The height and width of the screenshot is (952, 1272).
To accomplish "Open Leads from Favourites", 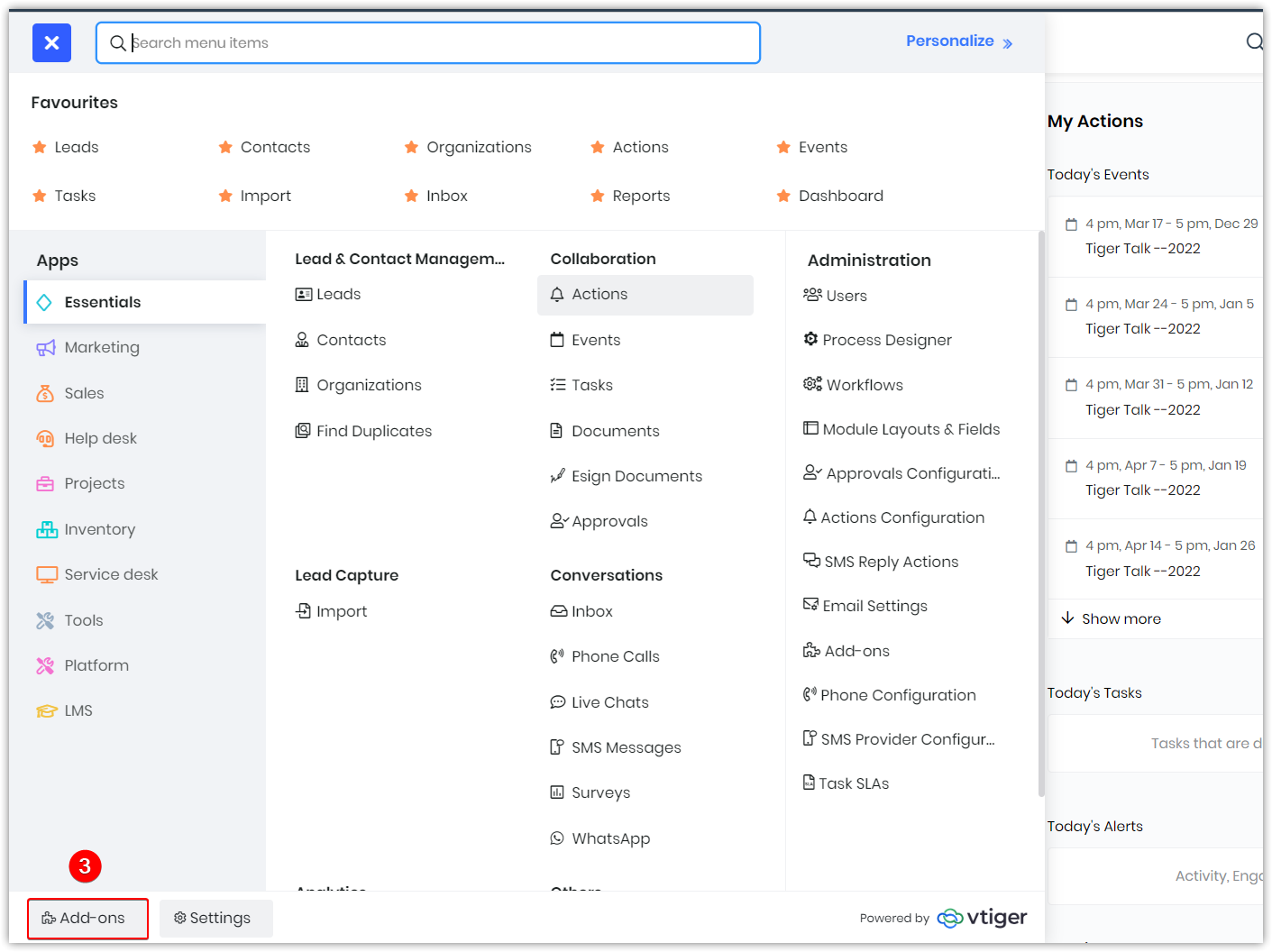I will [x=77, y=147].
